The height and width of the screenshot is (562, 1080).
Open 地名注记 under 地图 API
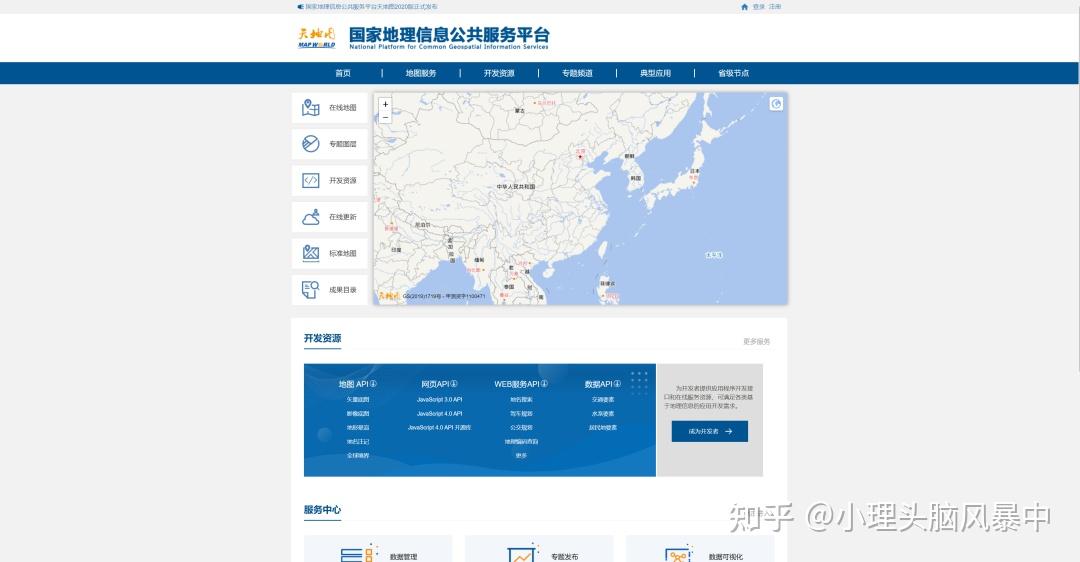[358, 442]
